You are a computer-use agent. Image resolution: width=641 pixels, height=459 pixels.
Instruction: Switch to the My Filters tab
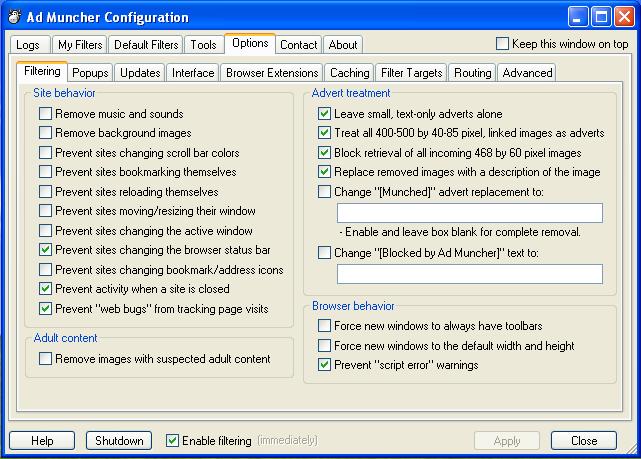click(x=80, y=45)
